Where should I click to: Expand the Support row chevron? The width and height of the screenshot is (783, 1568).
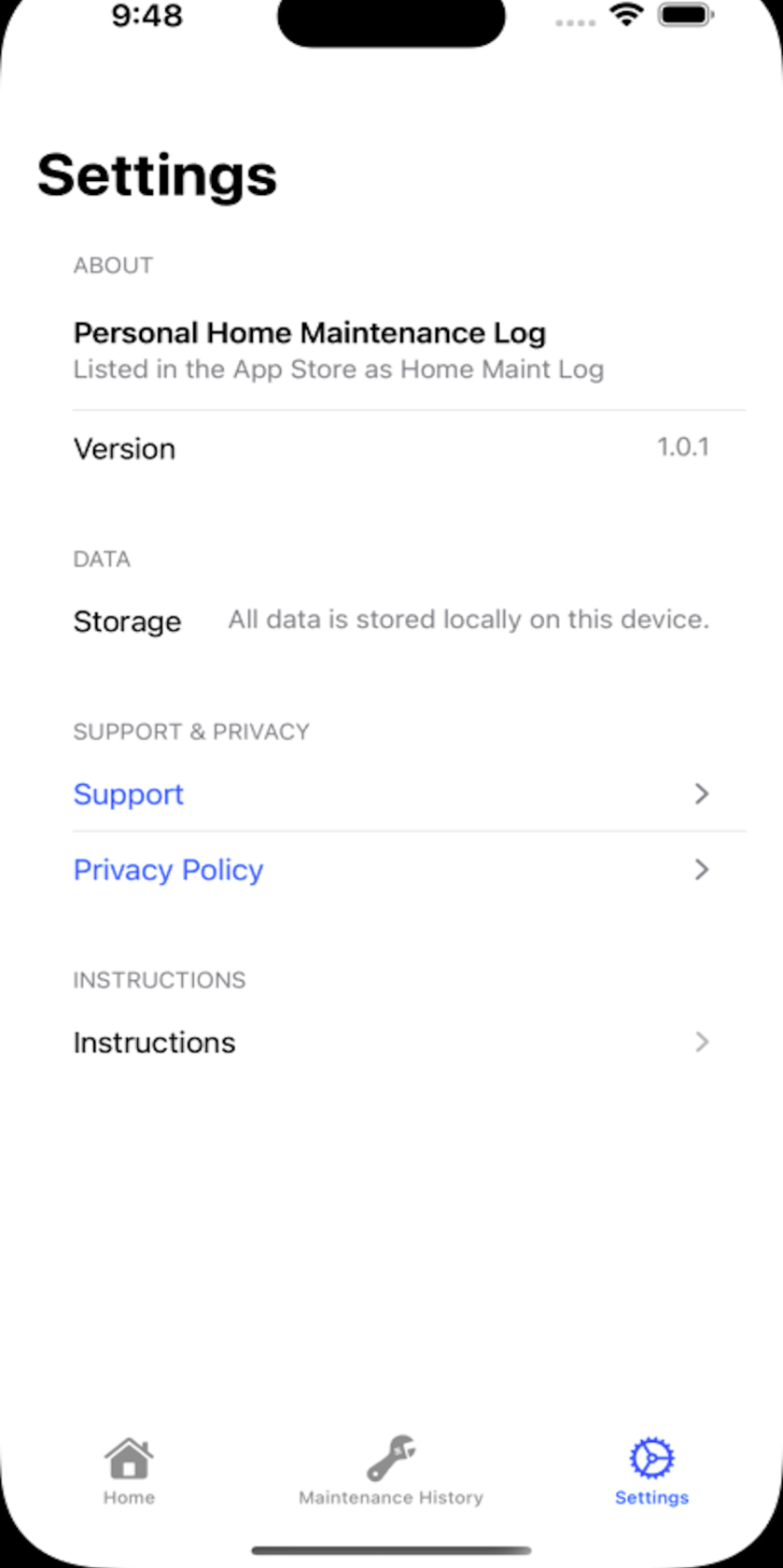(702, 794)
